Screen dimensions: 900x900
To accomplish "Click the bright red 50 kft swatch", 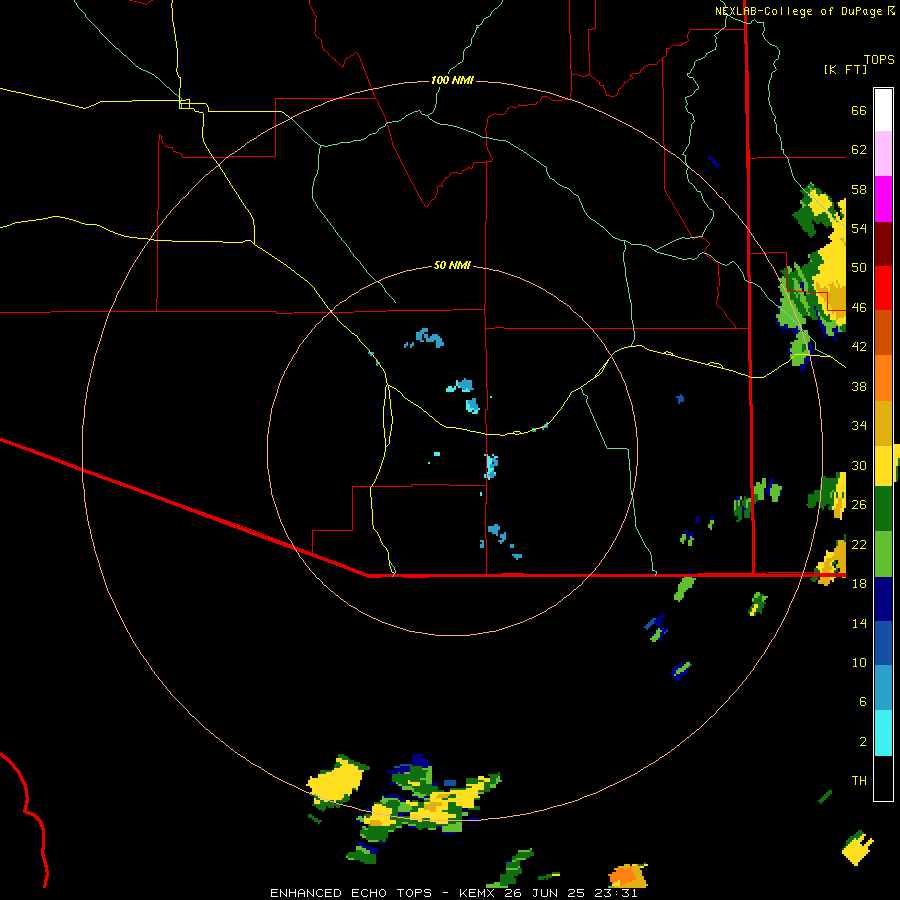I will 883,289.
